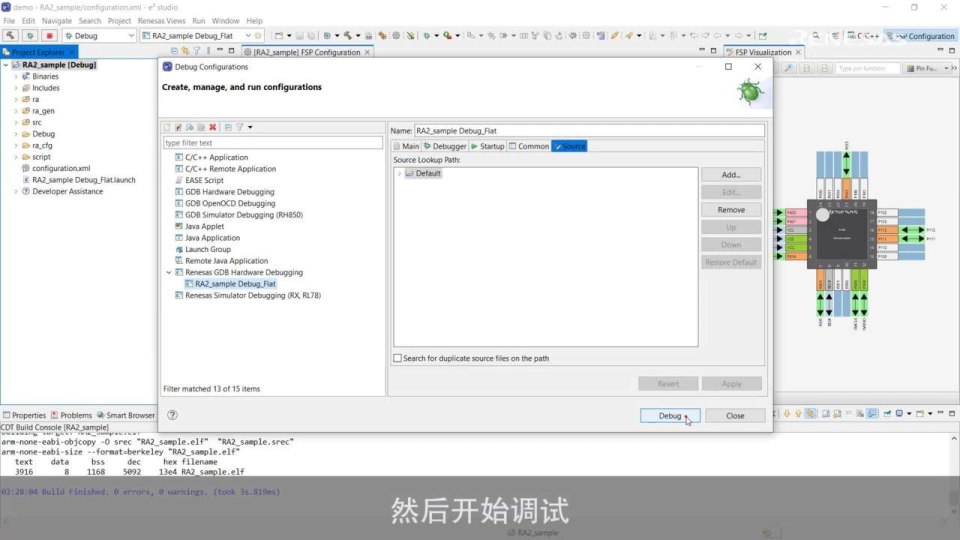Click the new-window icon in main toolbar
Image resolution: width=960 pixels, height=540 pixels.
(x=279, y=36)
